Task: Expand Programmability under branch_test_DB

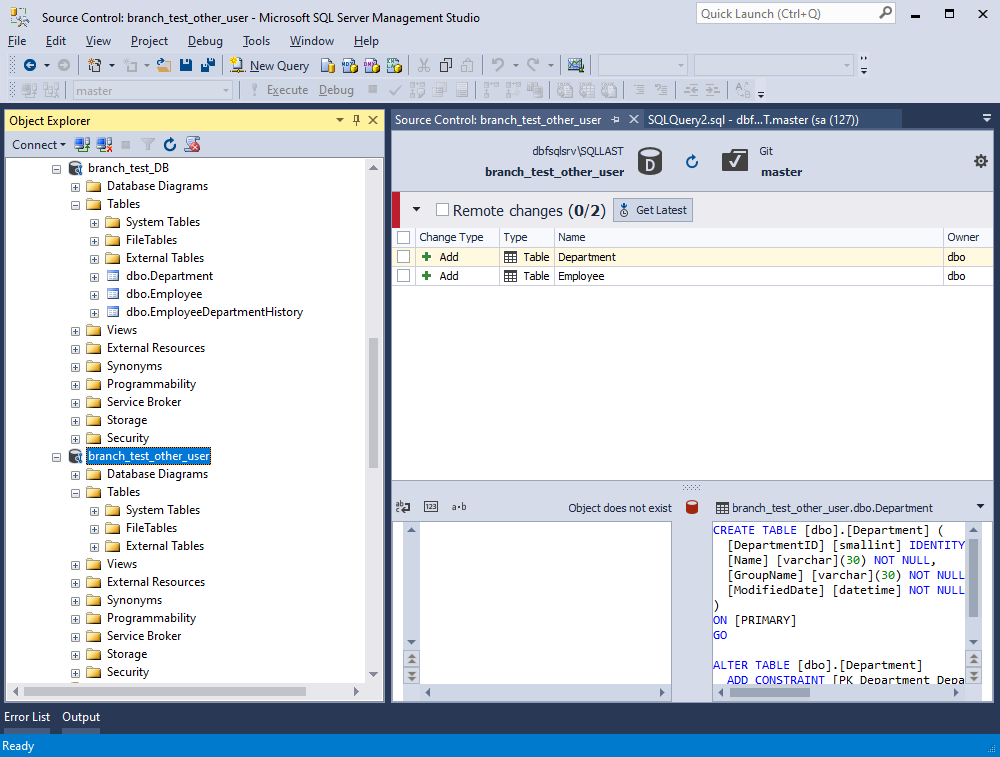Action: point(75,385)
